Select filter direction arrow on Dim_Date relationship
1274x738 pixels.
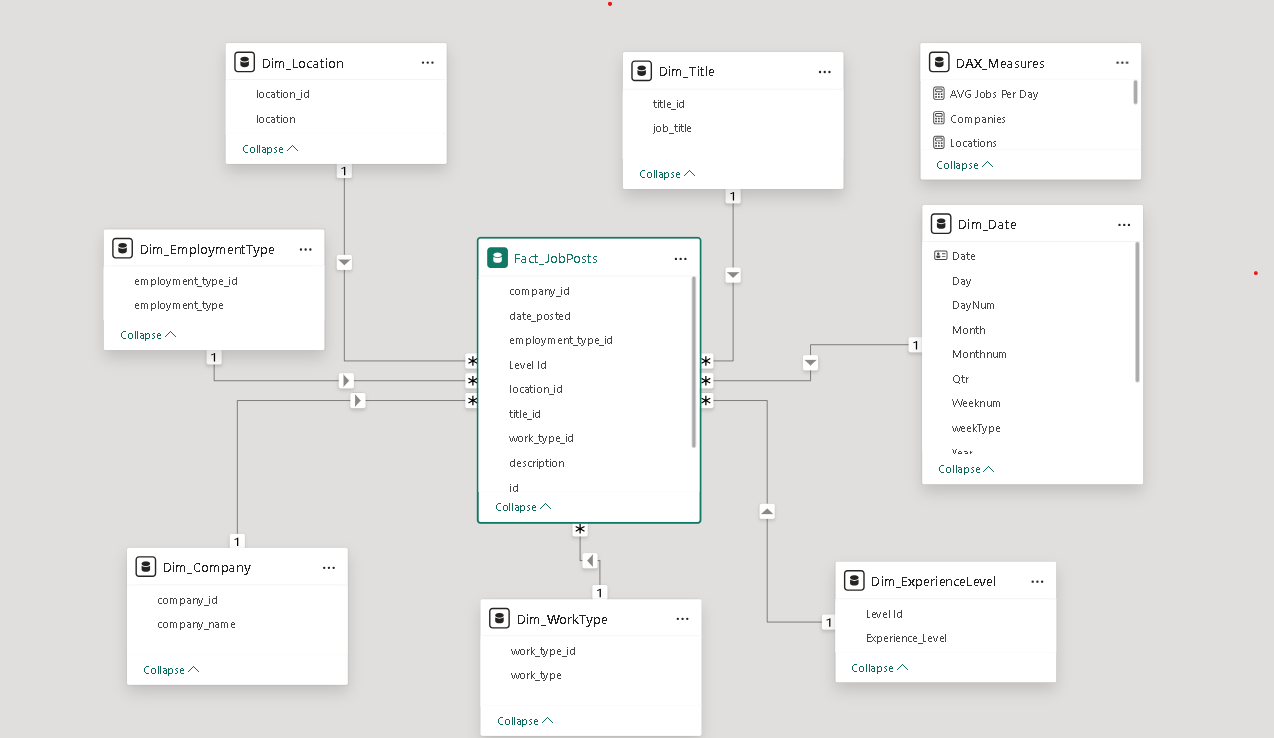click(810, 362)
